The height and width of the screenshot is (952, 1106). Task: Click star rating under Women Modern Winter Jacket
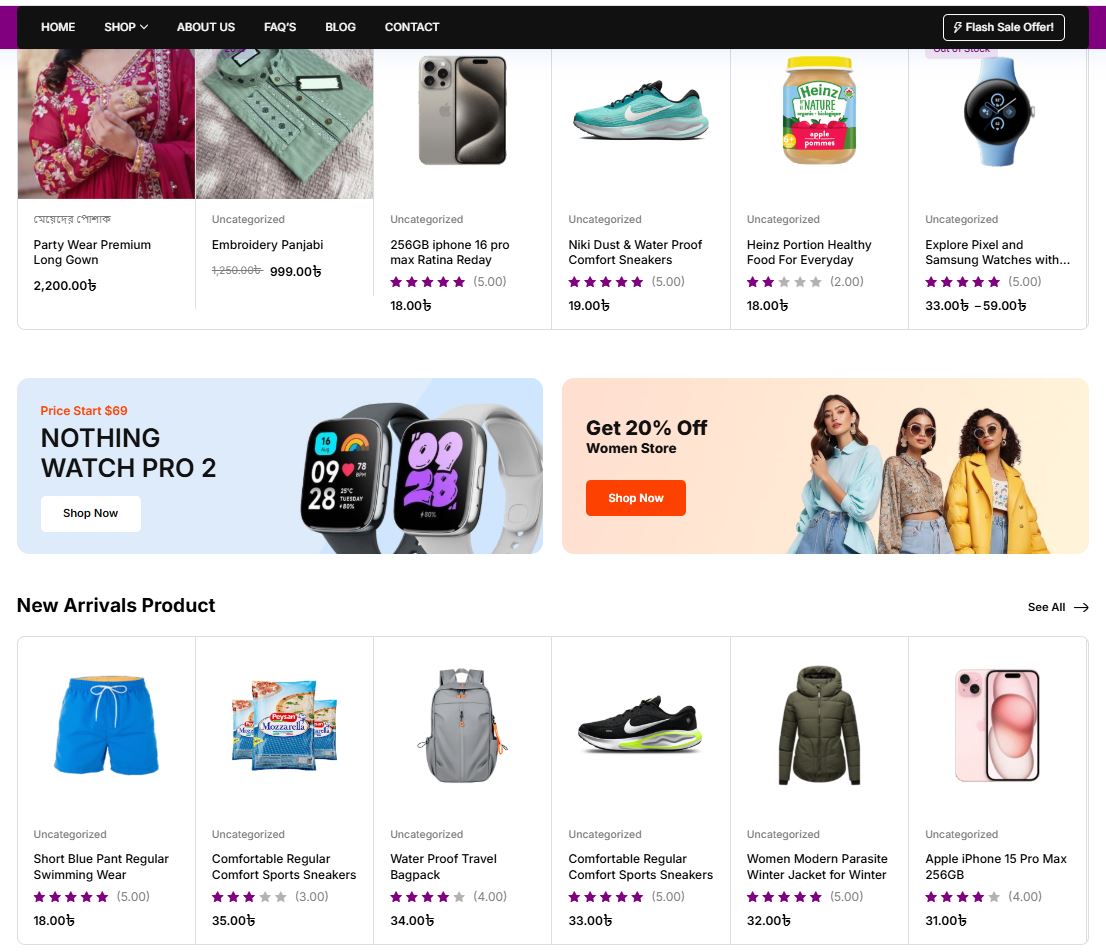click(784, 897)
